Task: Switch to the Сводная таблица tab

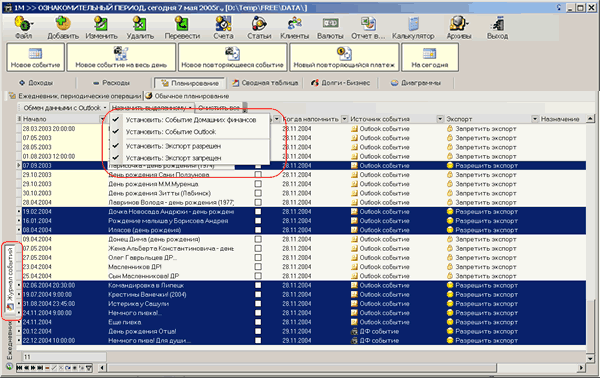Action: pos(265,83)
